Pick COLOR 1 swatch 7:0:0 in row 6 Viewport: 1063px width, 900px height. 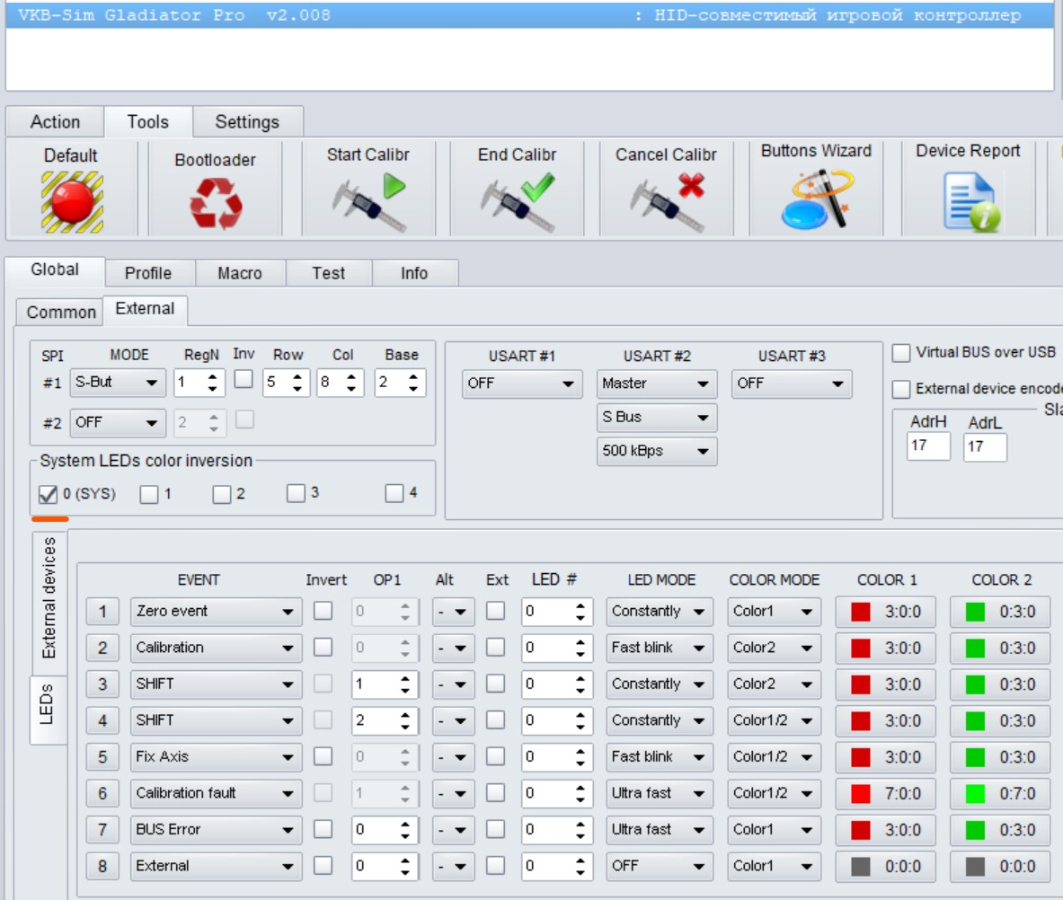tap(885, 794)
